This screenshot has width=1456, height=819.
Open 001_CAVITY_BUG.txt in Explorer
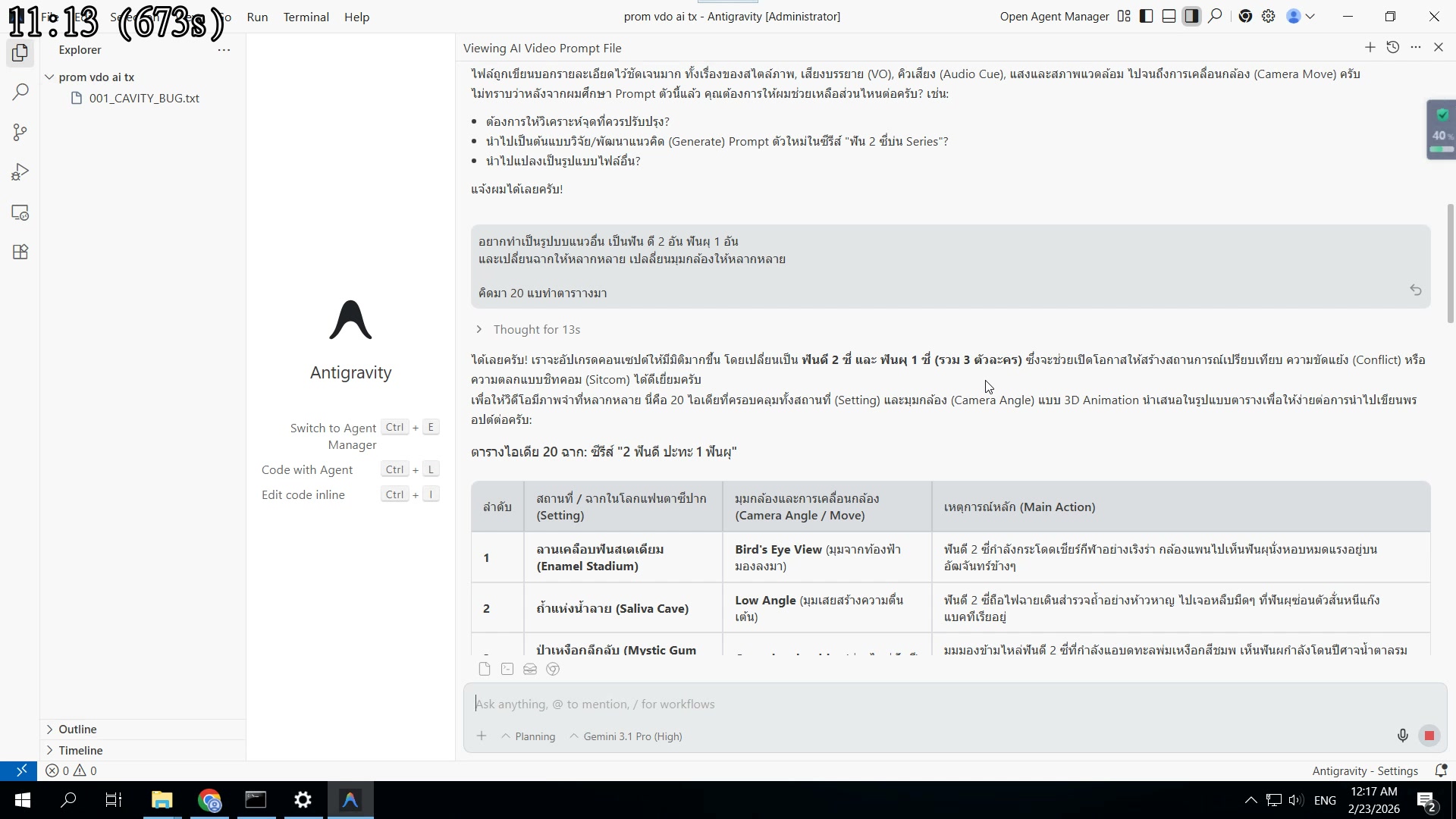[x=143, y=98]
